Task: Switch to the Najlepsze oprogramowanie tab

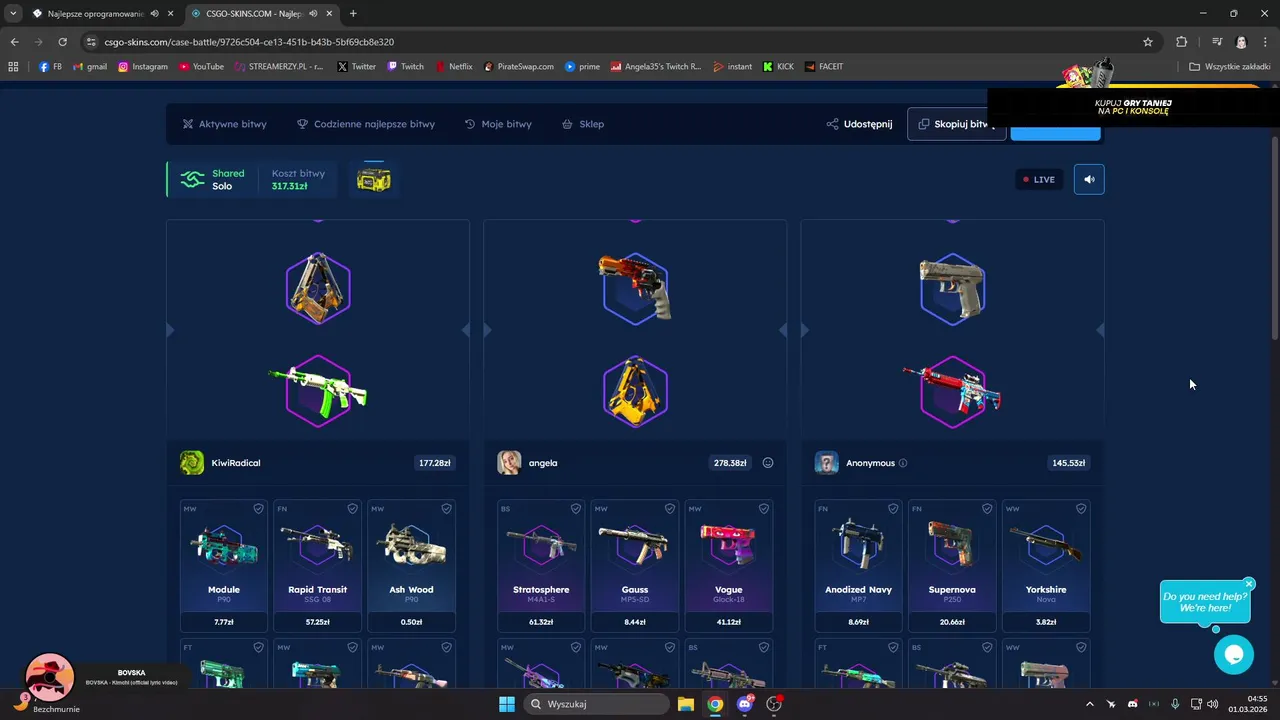Action: point(95,13)
